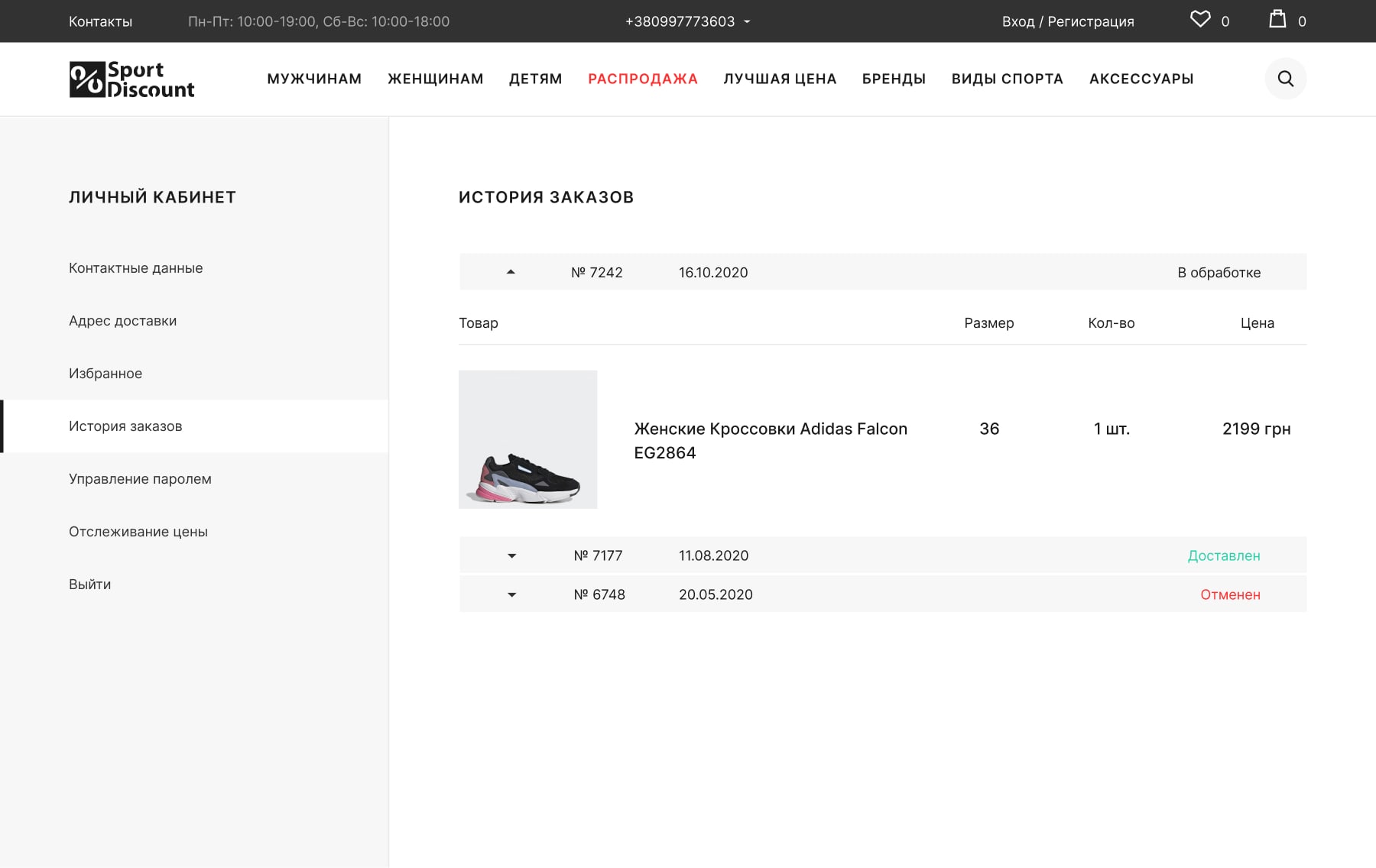Open Контактные данные in sidebar
The image size is (1376, 868).
[136, 268]
